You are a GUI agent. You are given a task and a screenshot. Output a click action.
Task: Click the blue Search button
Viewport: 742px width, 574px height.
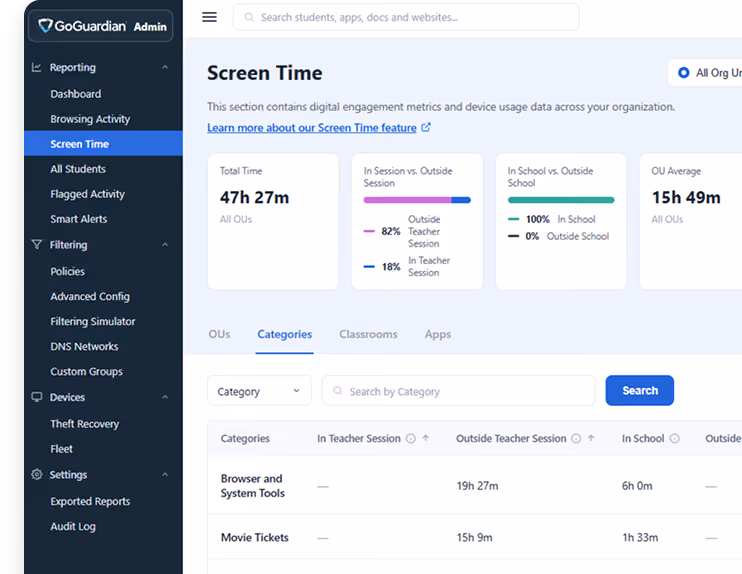(x=640, y=390)
